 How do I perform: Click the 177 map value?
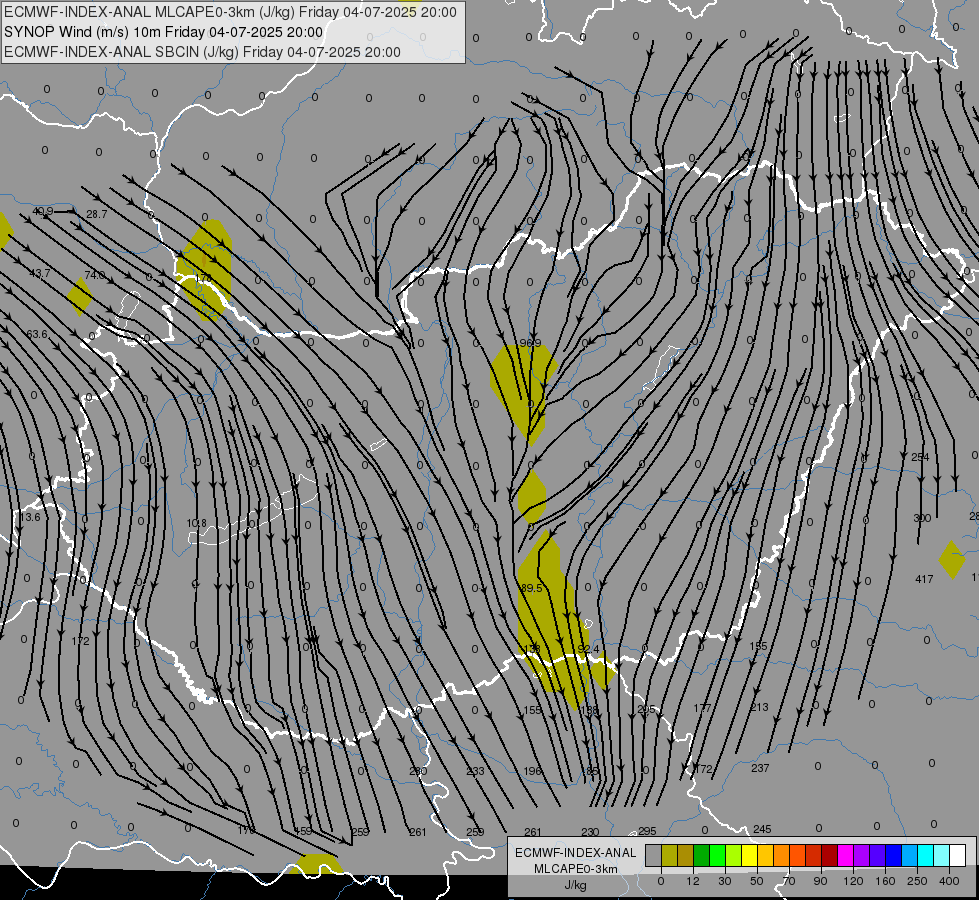[x=702, y=708]
